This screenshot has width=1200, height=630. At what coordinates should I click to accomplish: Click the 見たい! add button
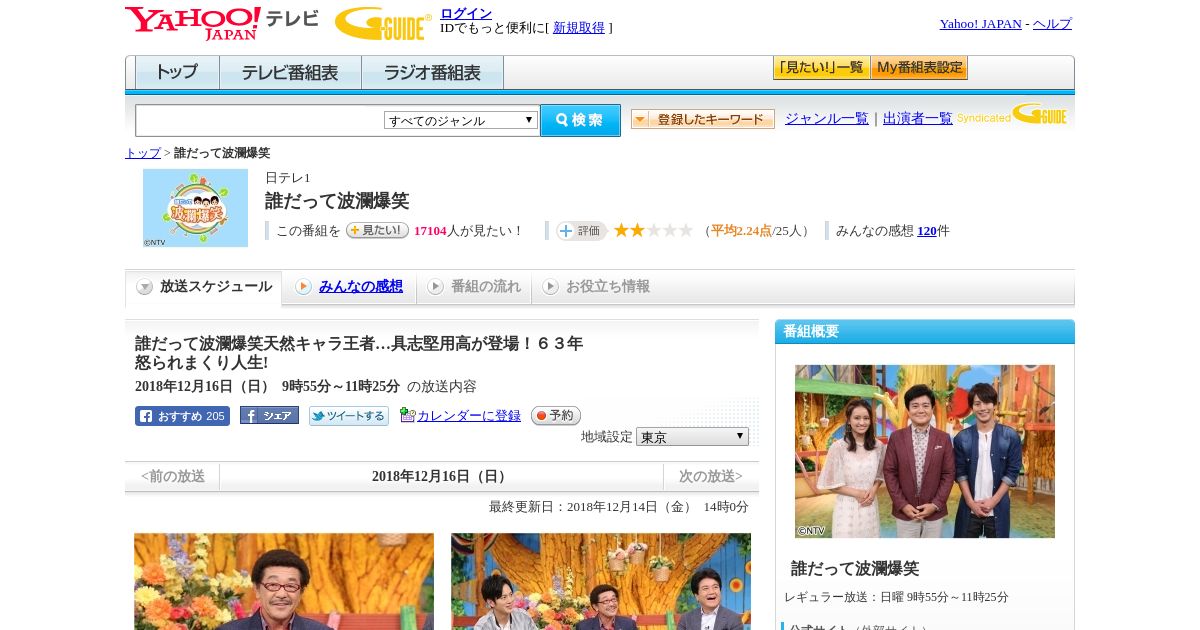(x=377, y=230)
